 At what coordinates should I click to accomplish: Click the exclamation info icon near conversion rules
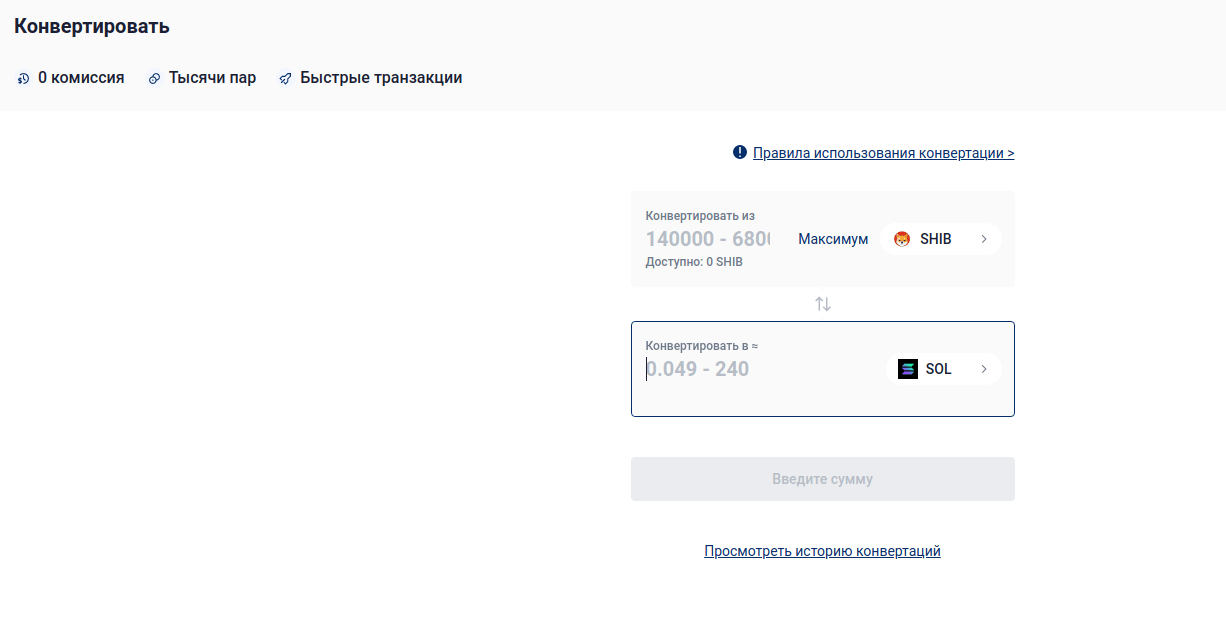(x=740, y=152)
